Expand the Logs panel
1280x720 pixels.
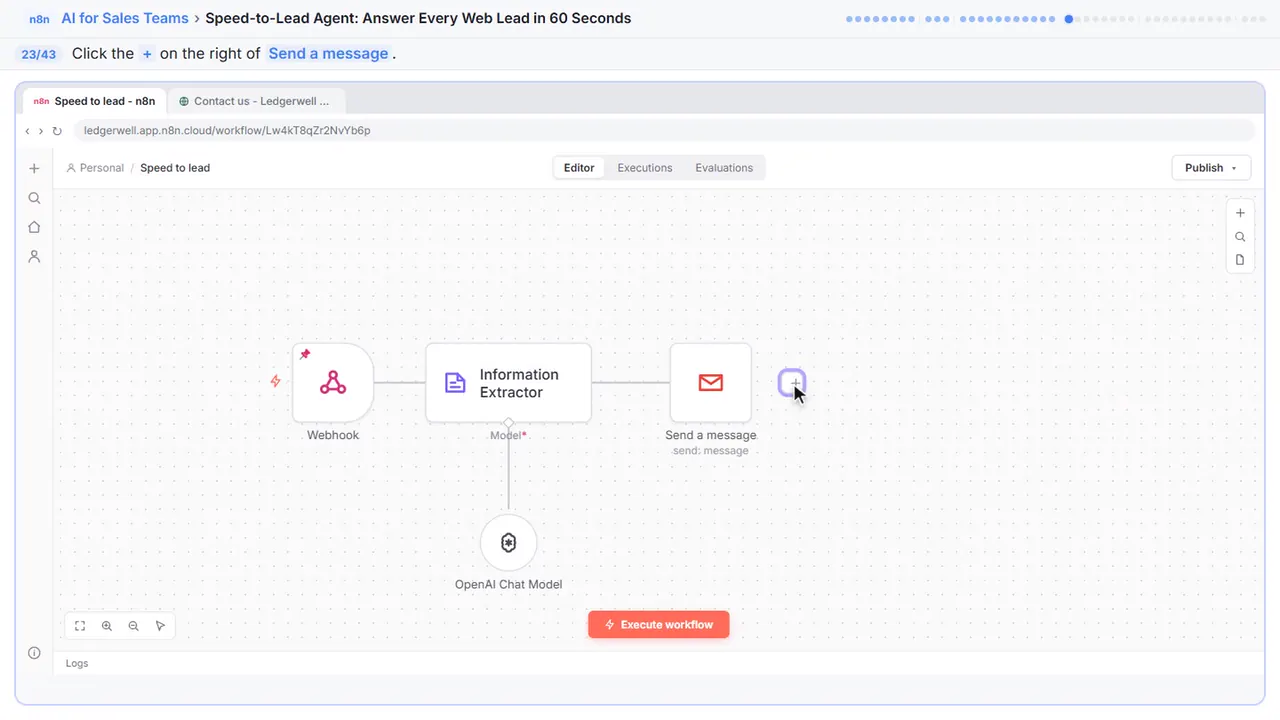coord(77,663)
